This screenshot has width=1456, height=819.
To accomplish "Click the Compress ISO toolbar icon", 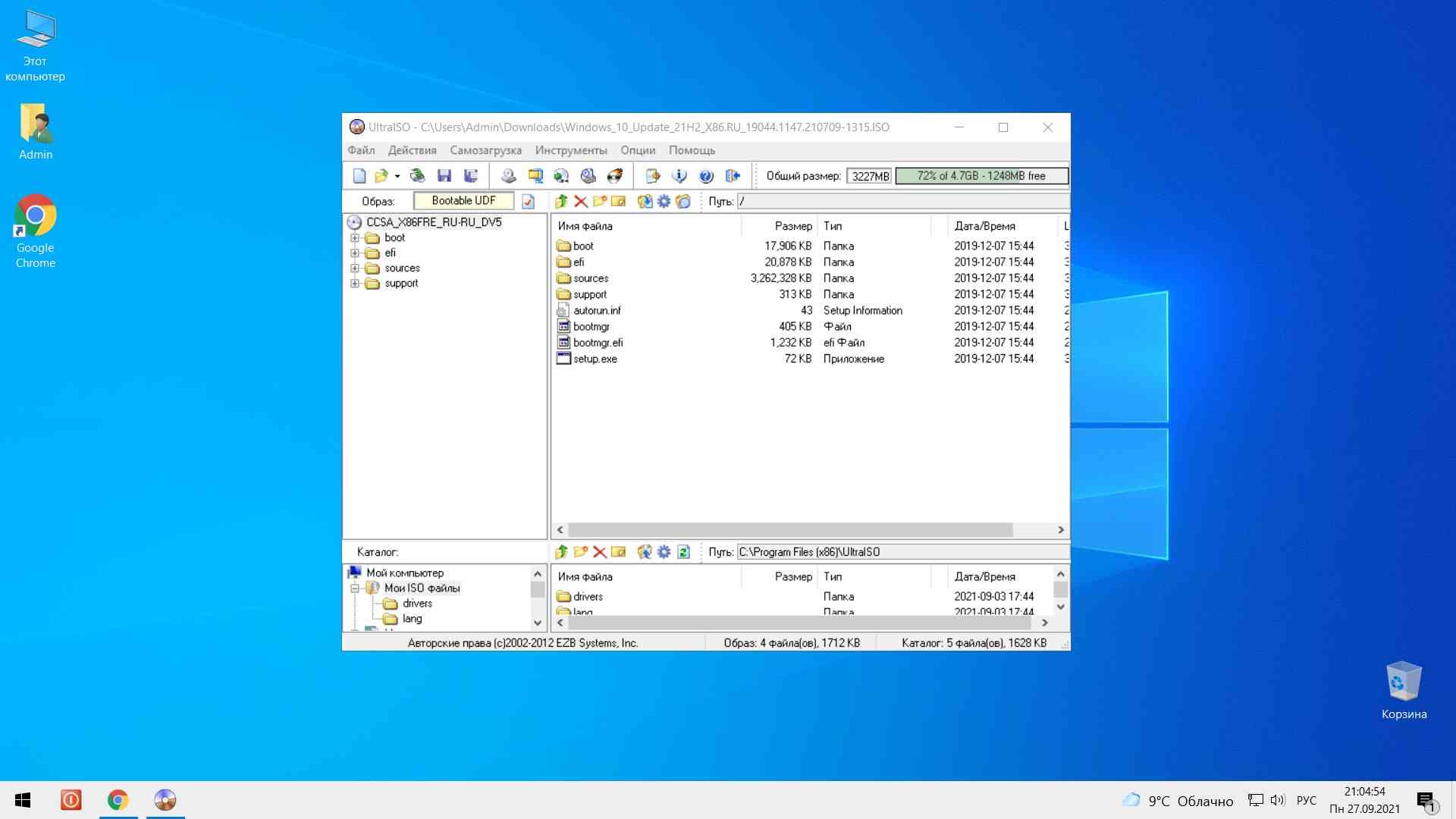I will click(535, 176).
